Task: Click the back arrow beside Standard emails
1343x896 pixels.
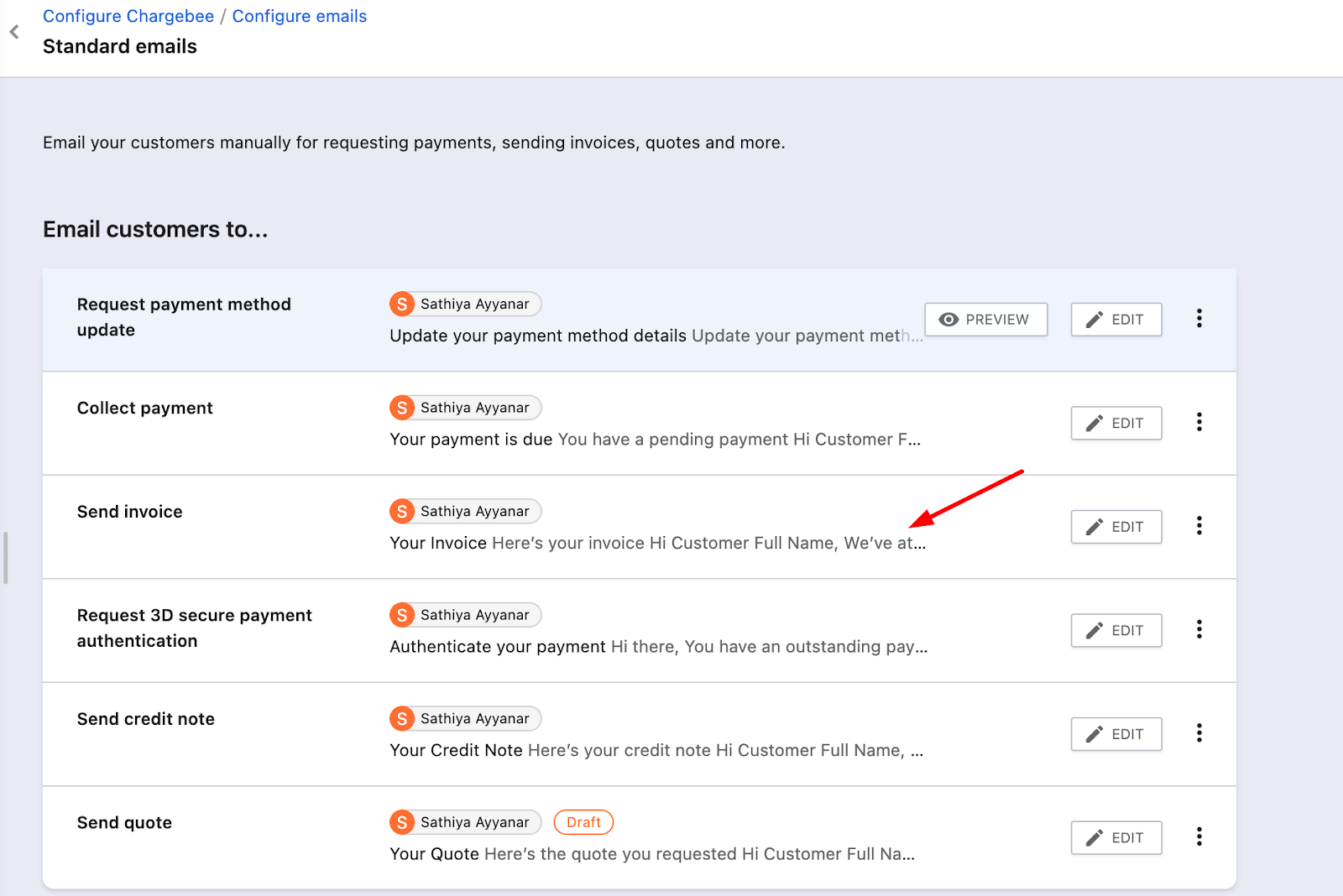Action: point(14,32)
